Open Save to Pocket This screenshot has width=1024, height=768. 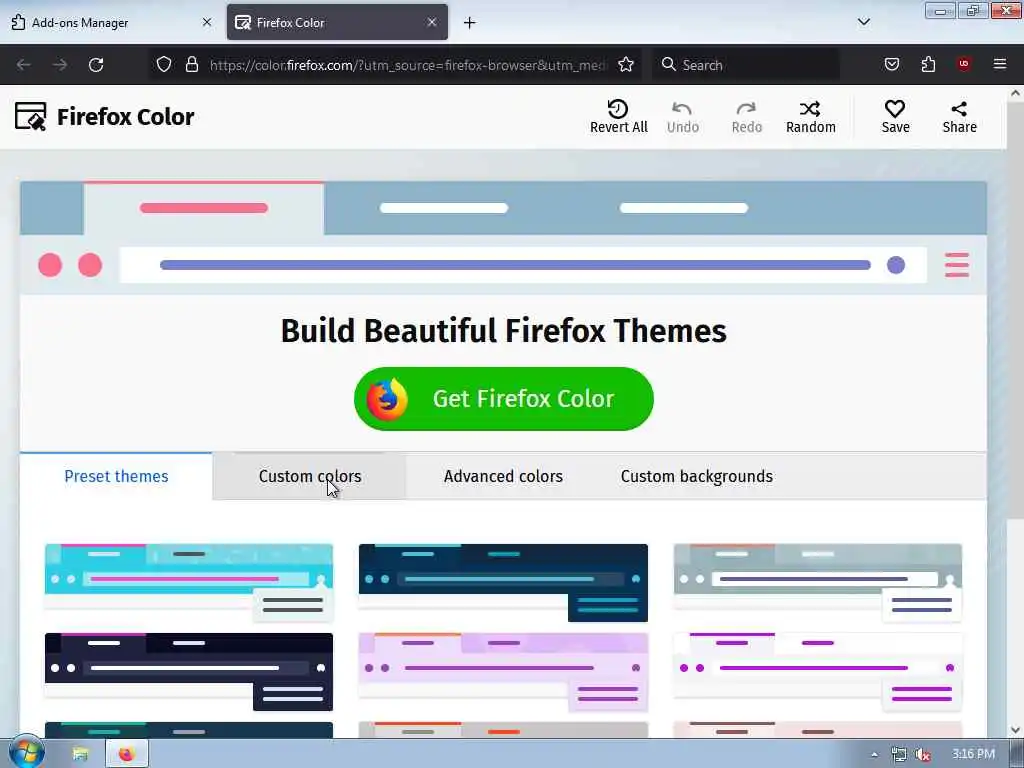(x=891, y=64)
